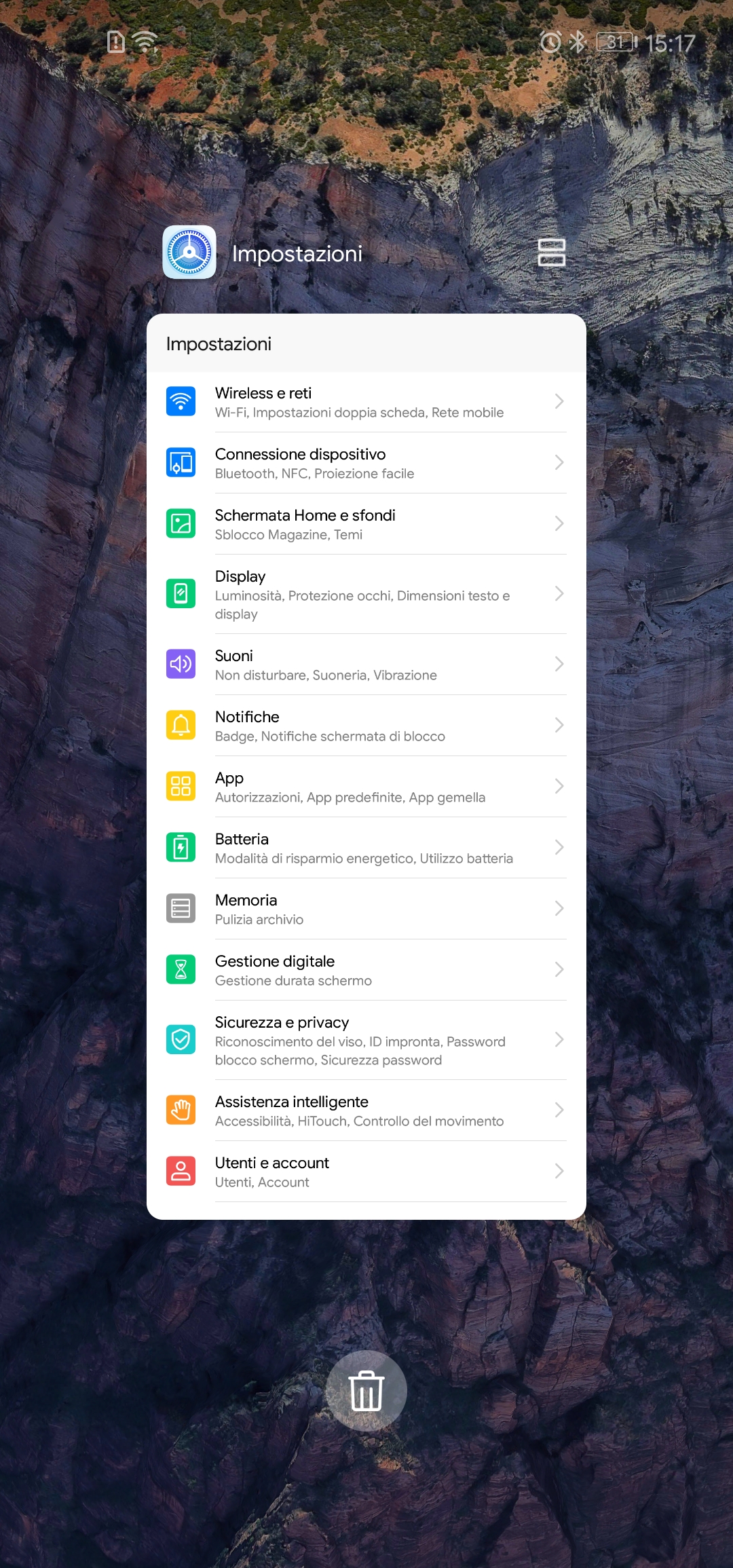Tap the Wi-Fi status bar icon
Screen dimensions: 733x1568
[x=146, y=42]
